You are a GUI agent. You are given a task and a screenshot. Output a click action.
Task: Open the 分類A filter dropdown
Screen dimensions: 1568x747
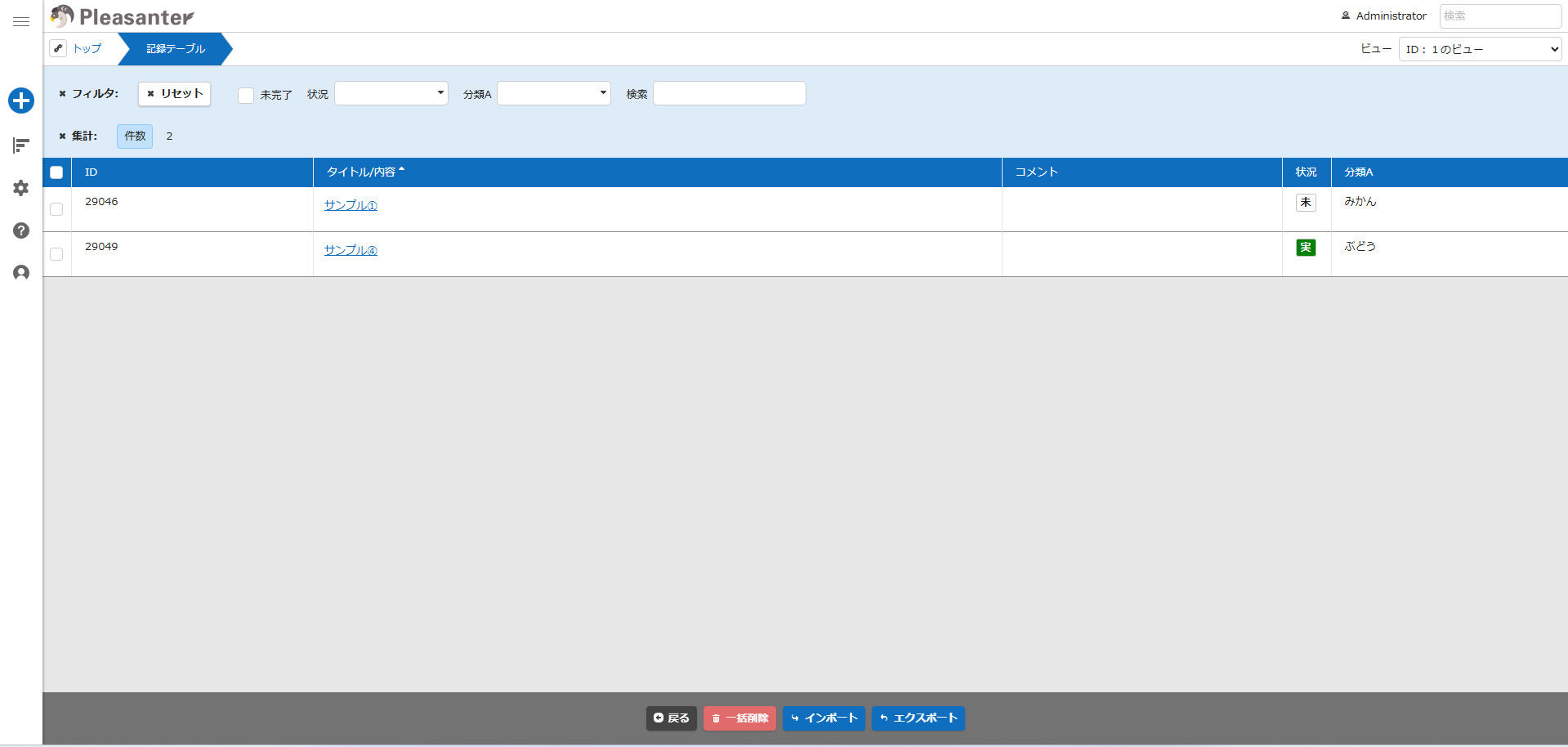[554, 93]
